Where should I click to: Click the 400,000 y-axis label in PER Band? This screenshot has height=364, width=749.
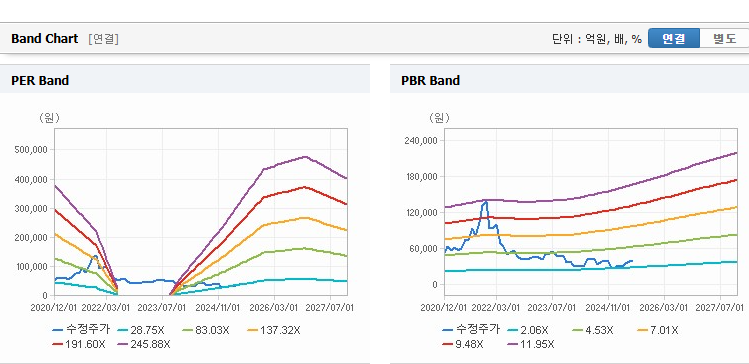(x=32, y=179)
